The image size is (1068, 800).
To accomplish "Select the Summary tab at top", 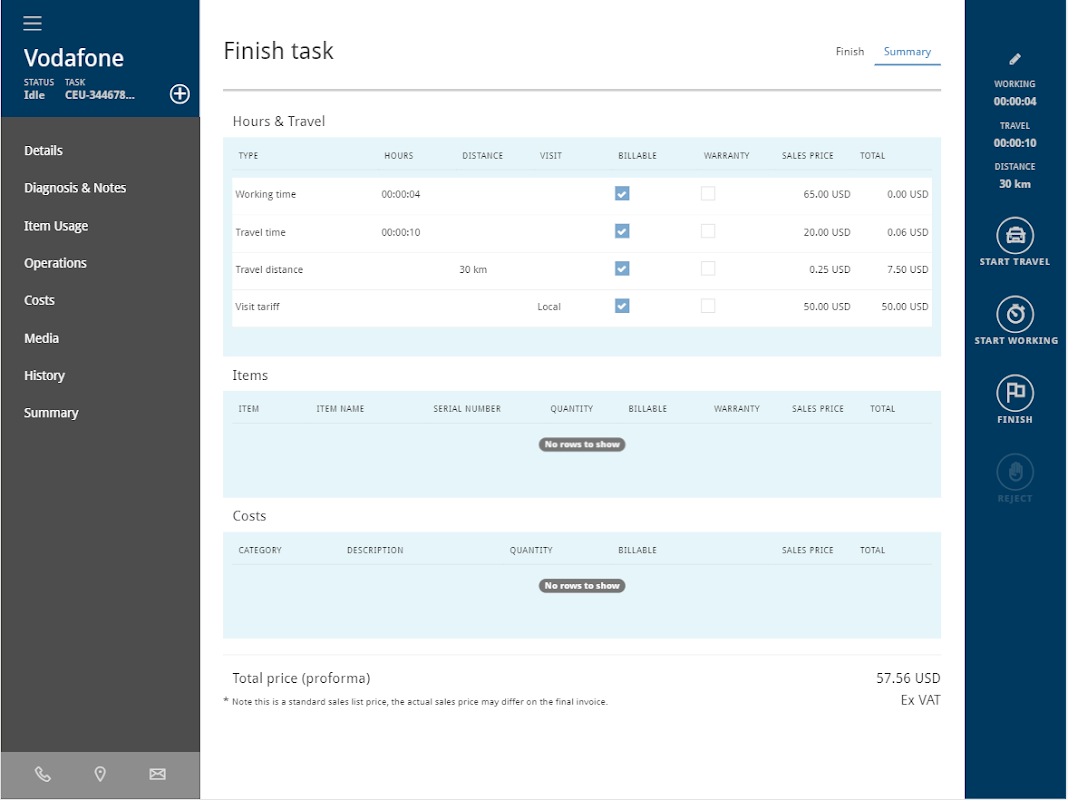I will 907,52.
